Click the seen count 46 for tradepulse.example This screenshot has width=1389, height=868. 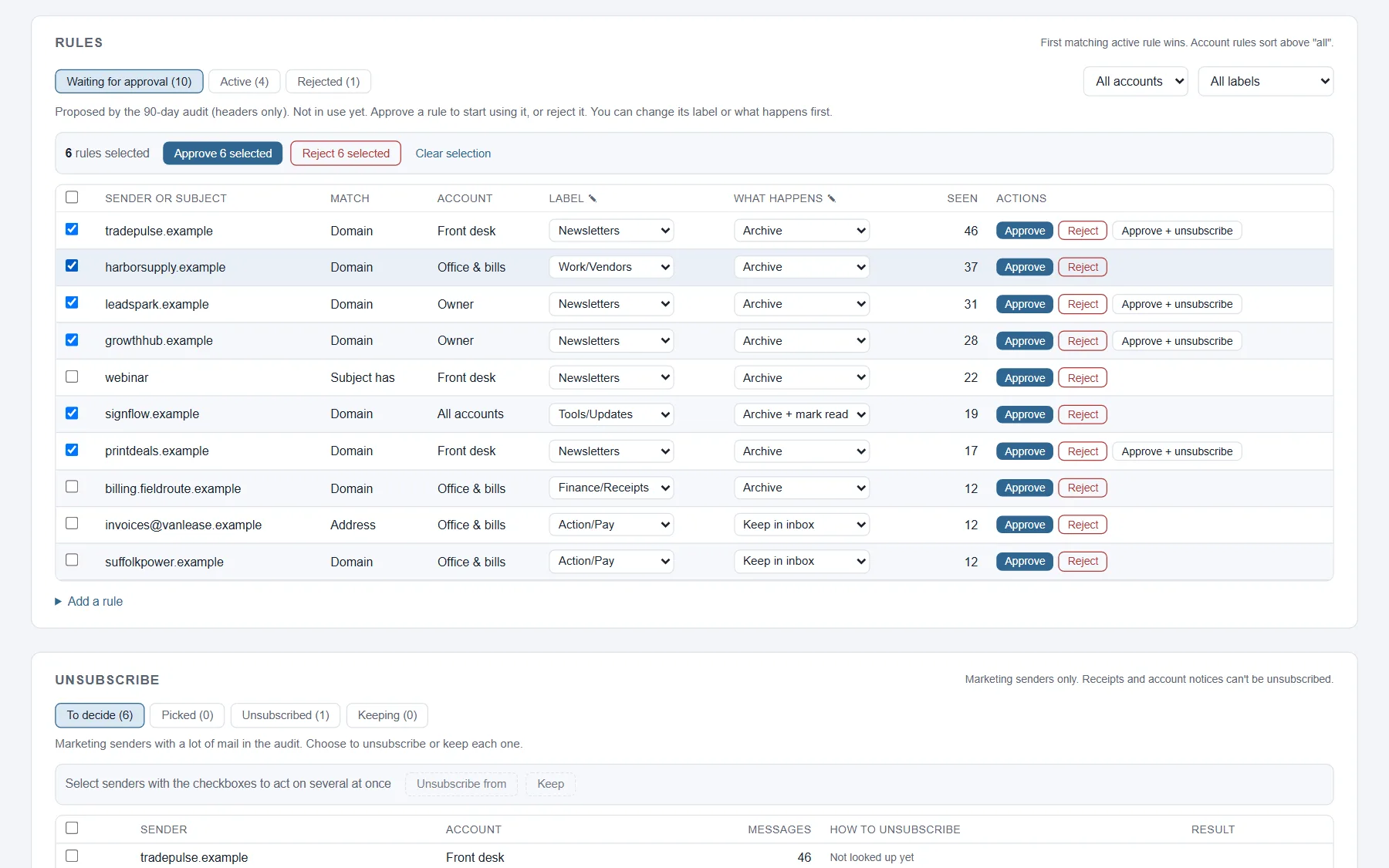(x=971, y=231)
